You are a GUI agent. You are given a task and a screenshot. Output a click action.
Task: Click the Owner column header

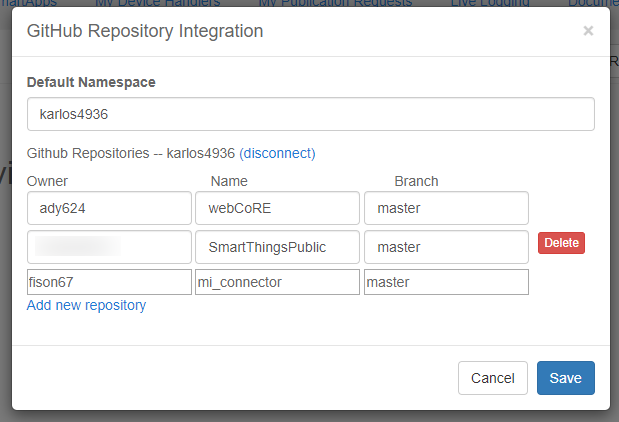pyautogui.click(x=47, y=181)
